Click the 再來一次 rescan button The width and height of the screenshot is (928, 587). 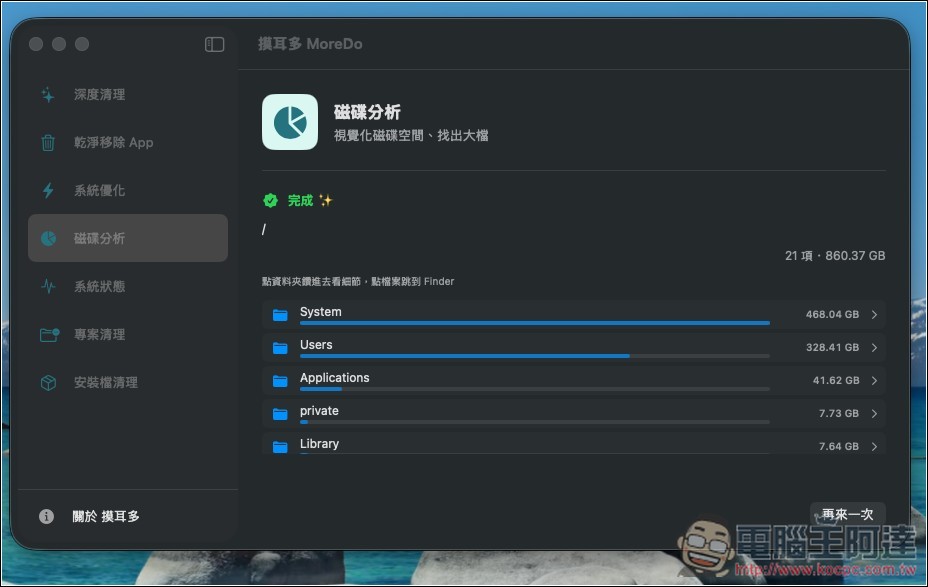848,514
